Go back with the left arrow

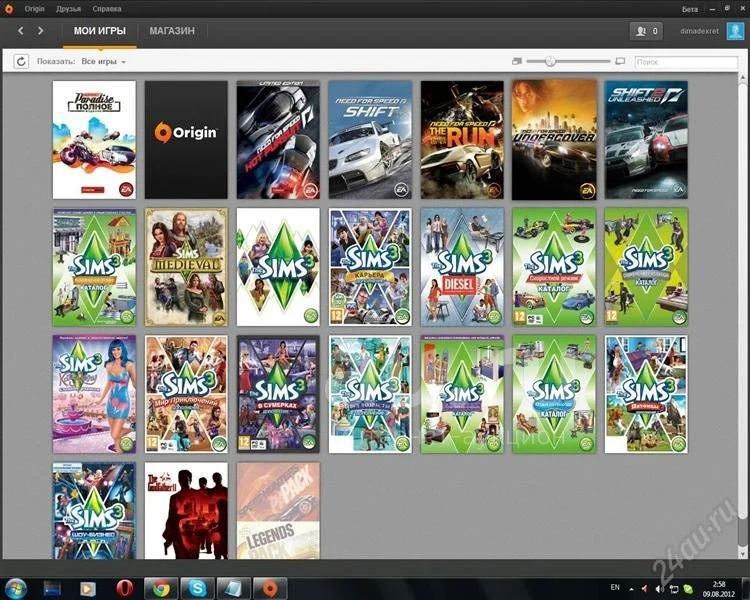point(21,31)
